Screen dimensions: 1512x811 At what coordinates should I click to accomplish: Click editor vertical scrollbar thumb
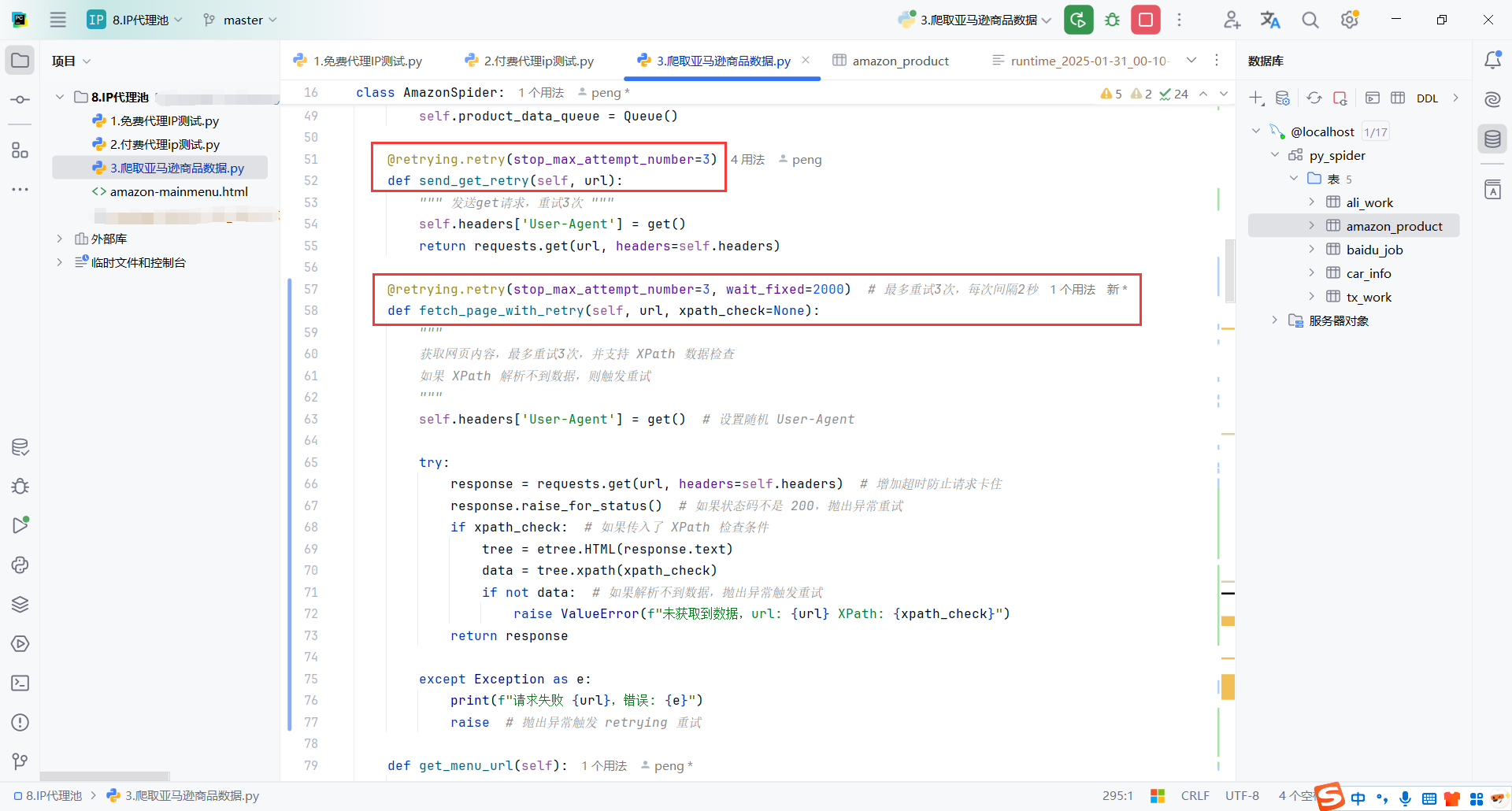[x=1230, y=270]
